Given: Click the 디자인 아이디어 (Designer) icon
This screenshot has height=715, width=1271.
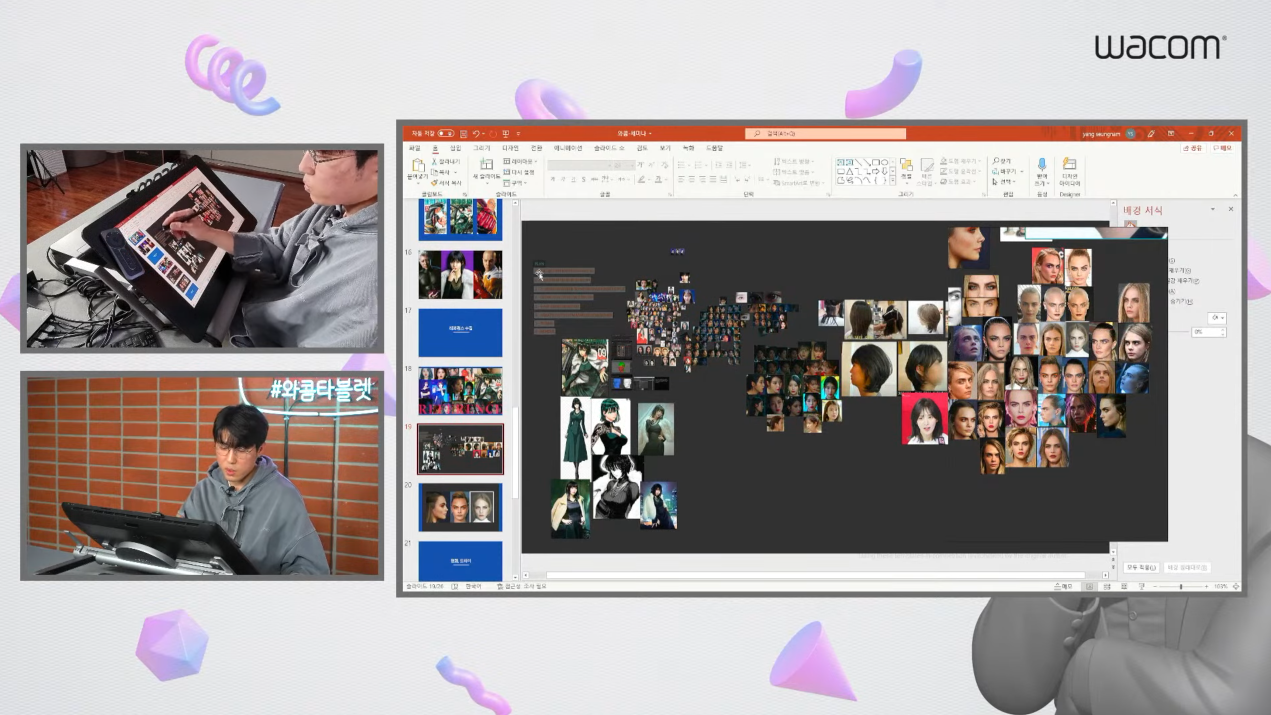Looking at the screenshot, I should pos(1069,164).
